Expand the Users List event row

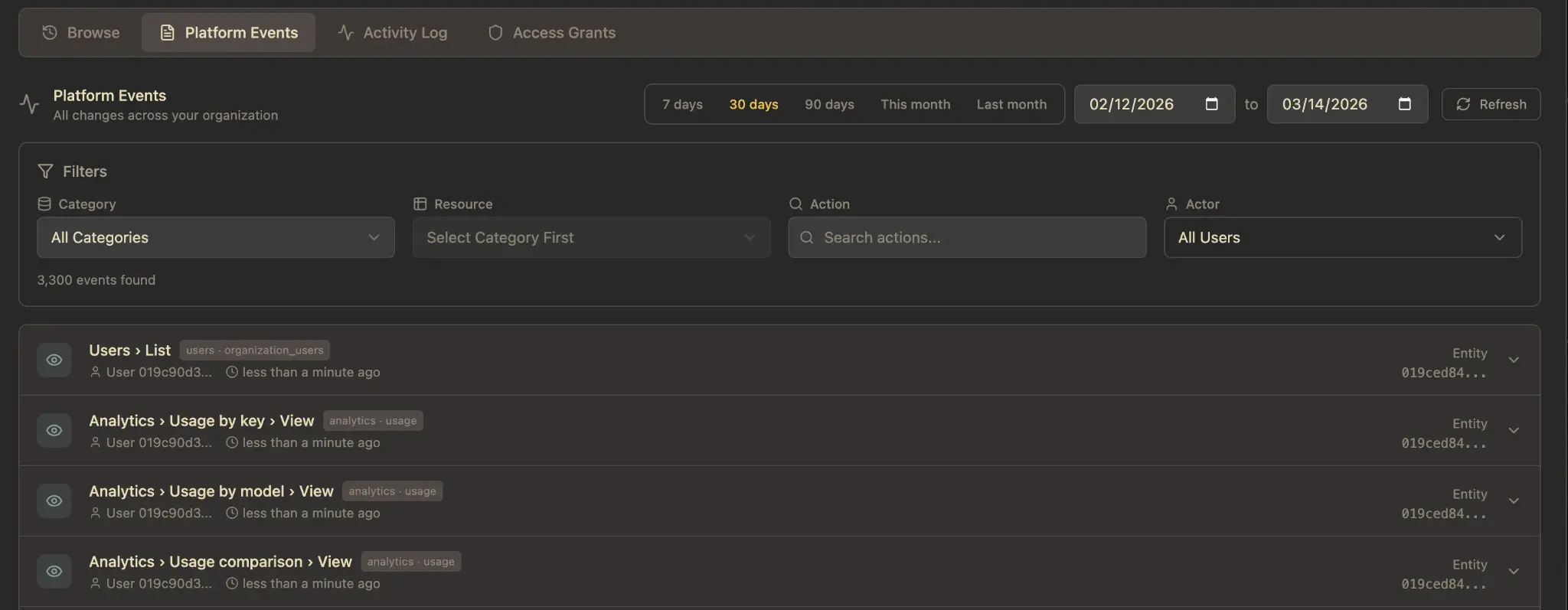coord(1514,360)
